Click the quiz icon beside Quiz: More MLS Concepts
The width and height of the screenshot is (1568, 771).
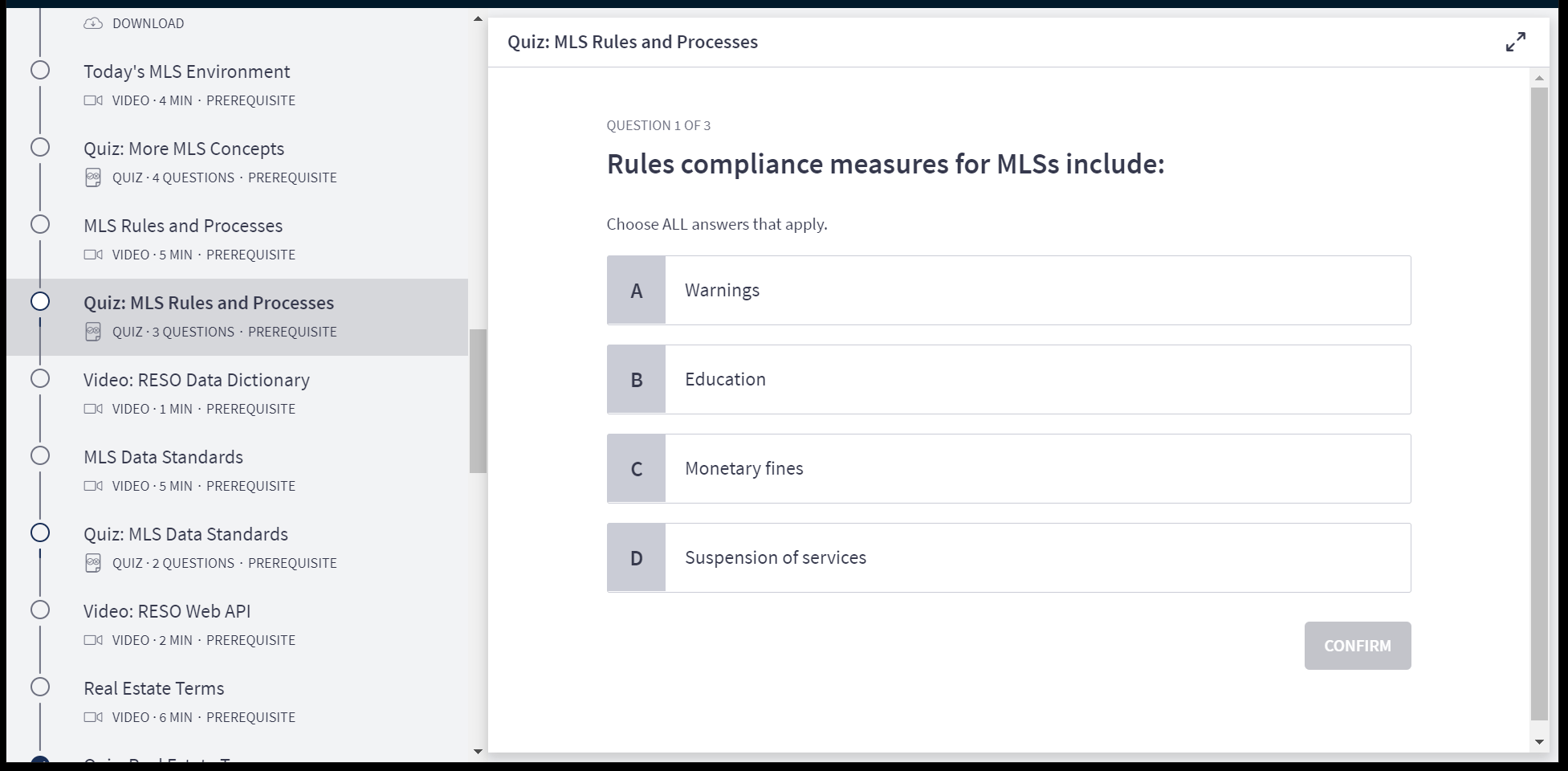(x=93, y=177)
